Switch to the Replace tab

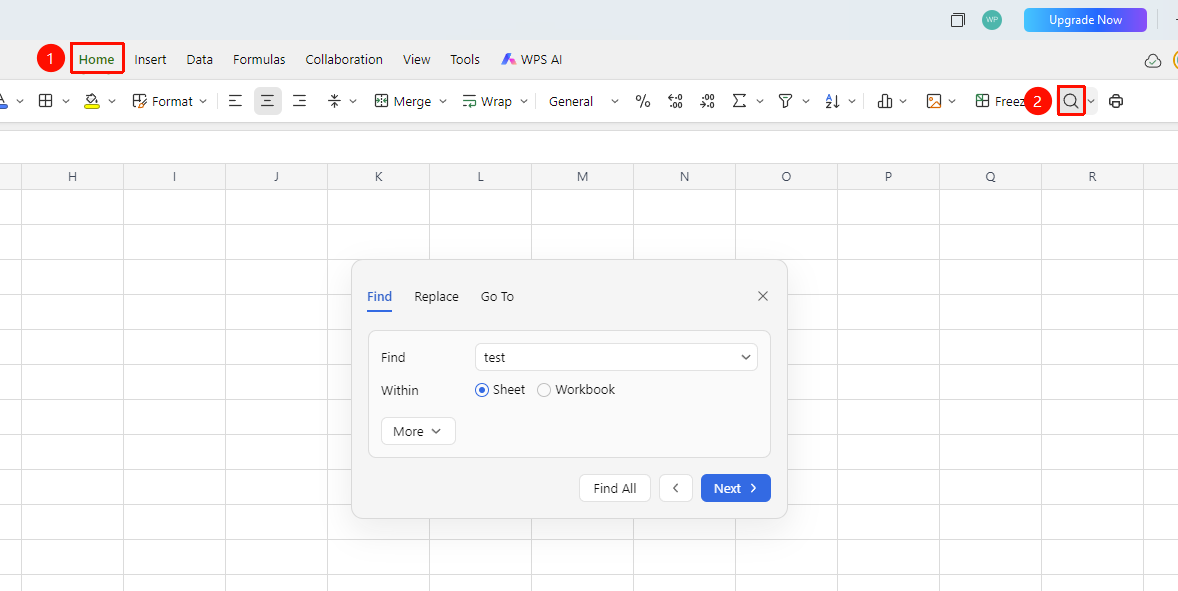[436, 297]
